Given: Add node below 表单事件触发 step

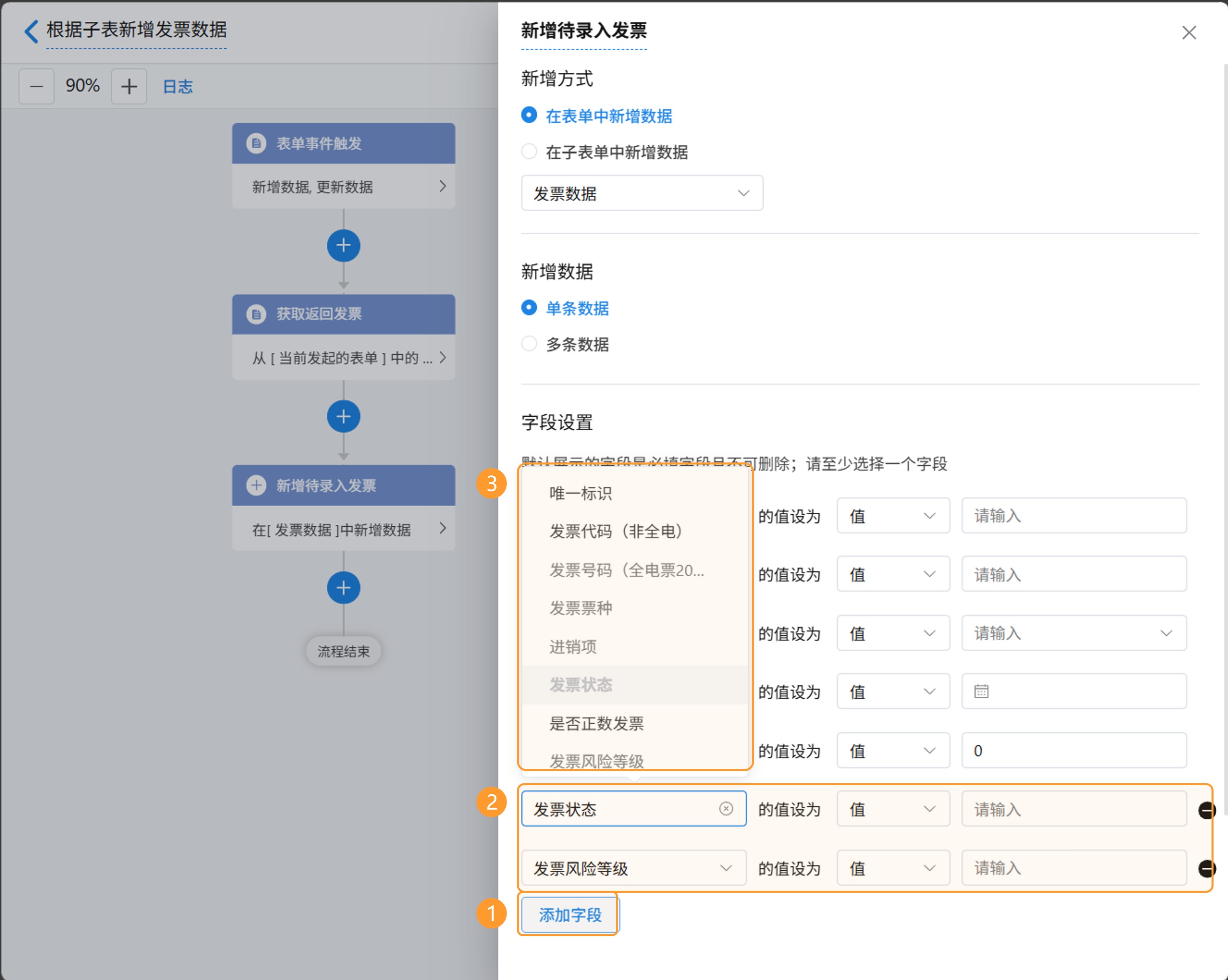Looking at the screenshot, I should tap(343, 246).
